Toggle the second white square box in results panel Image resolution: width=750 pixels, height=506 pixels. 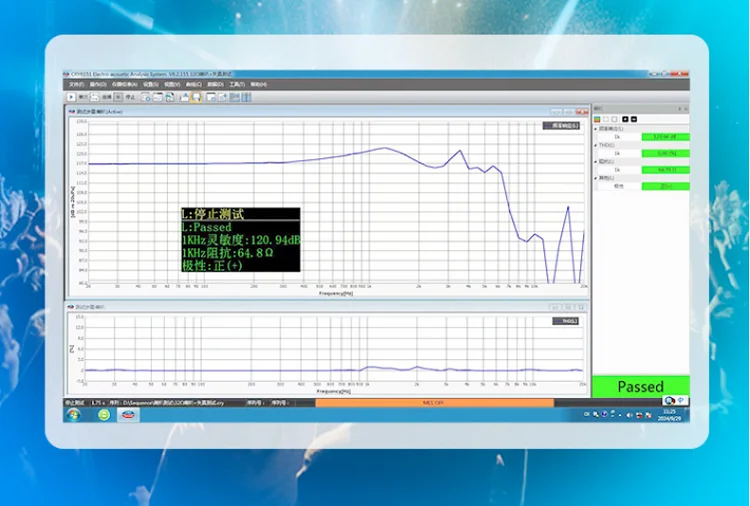(x=615, y=119)
